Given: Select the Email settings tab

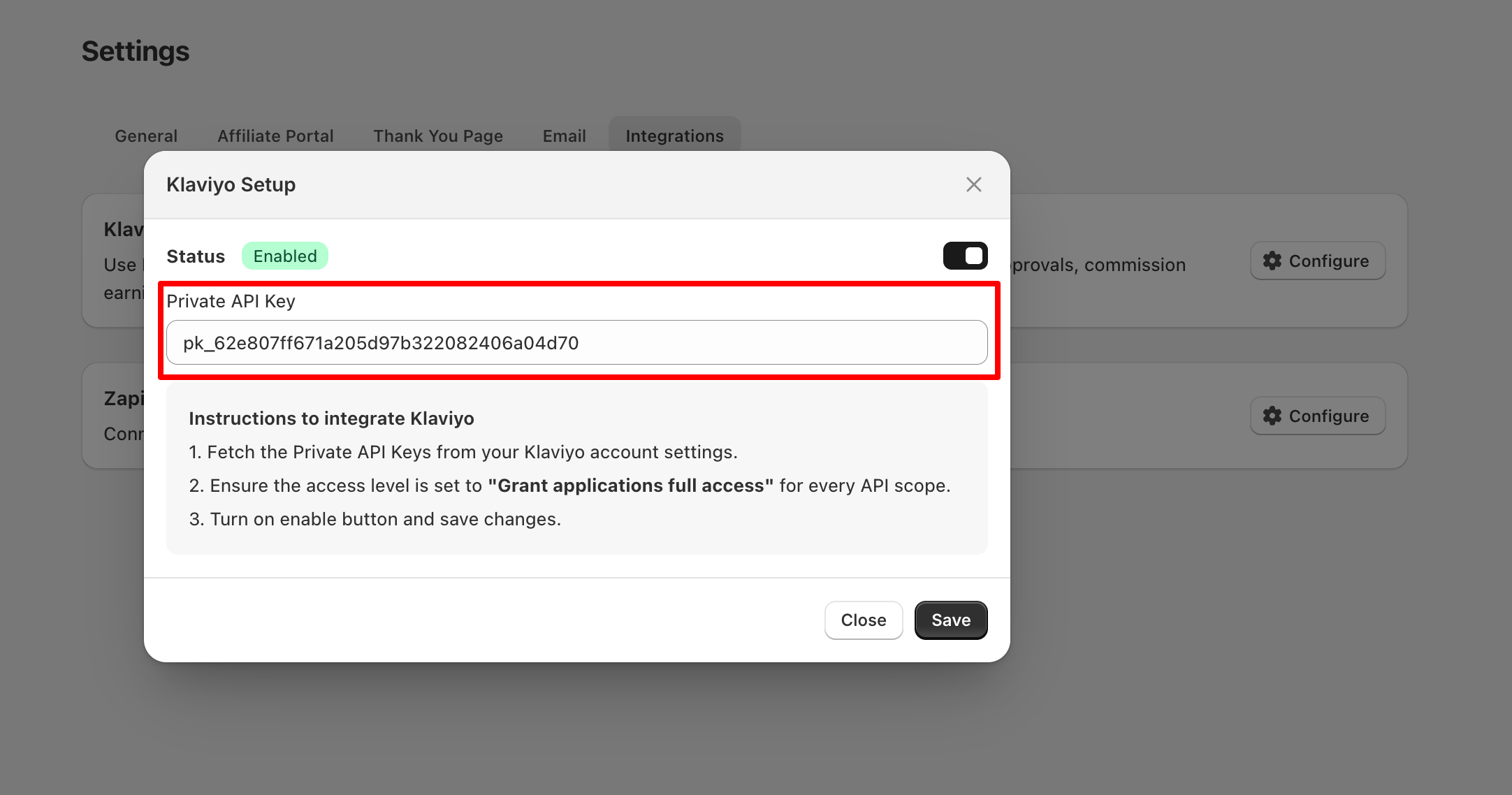Looking at the screenshot, I should click(564, 136).
